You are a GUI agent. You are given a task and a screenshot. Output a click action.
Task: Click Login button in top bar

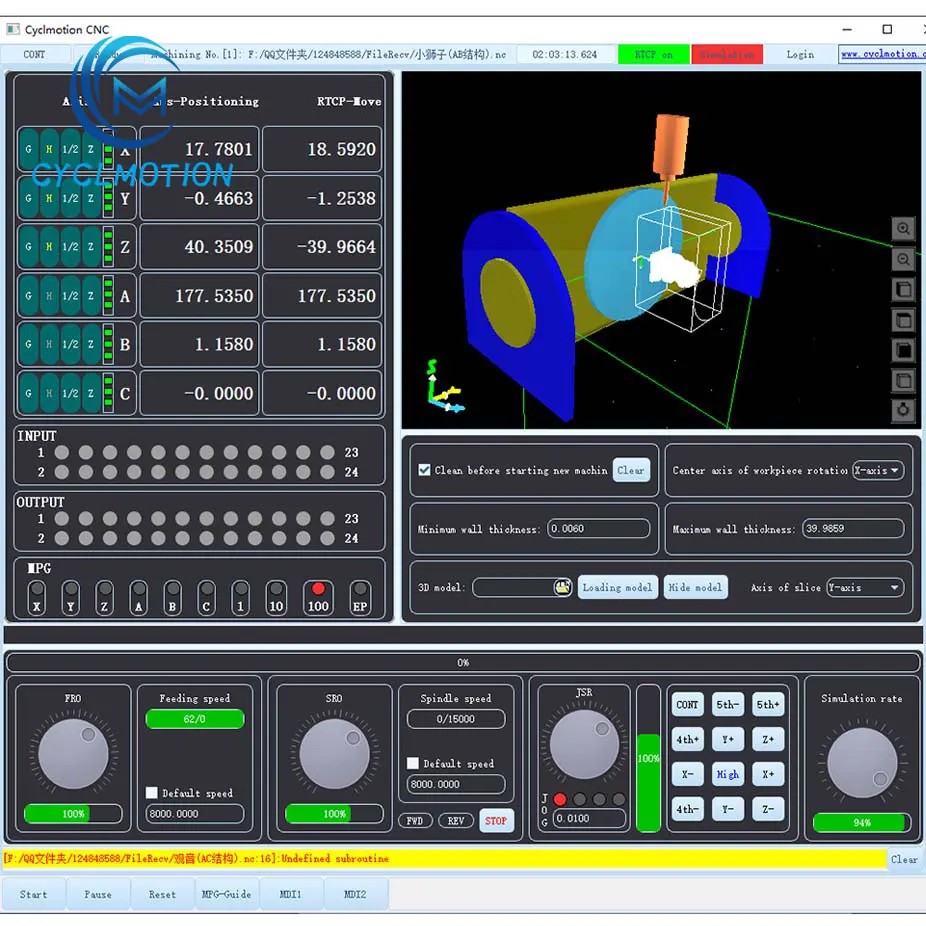coord(800,54)
